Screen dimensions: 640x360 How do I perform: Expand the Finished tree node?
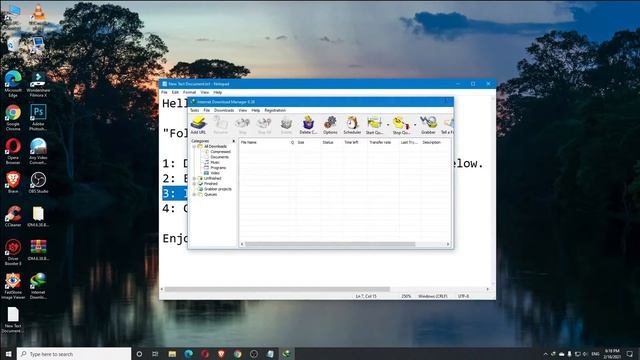point(194,184)
